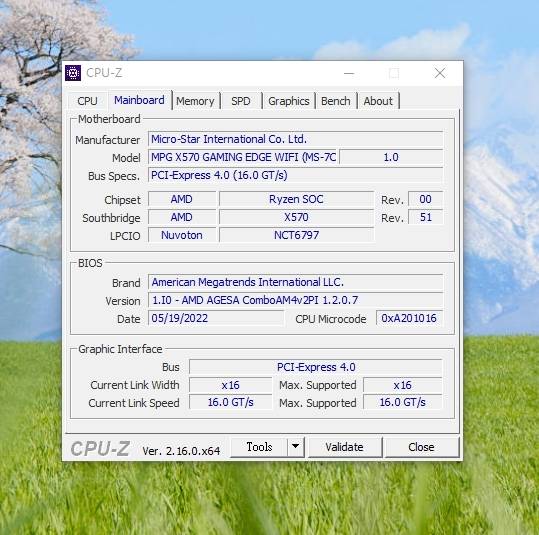Click BIOS date 05/19/2022
The width and height of the screenshot is (539, 535).
(216, 318)
